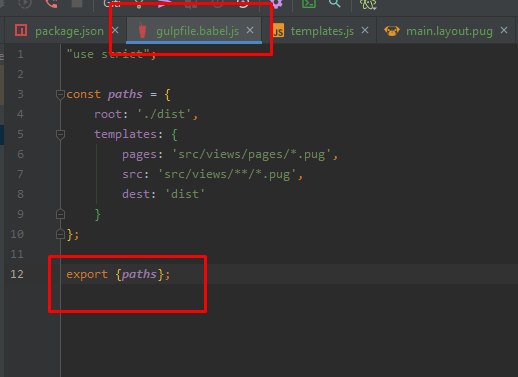Image resolution: width=518 pixels, height=377 pixels.
Task: Click the atom-shaped icon in top toolbar
Action: 368,4
